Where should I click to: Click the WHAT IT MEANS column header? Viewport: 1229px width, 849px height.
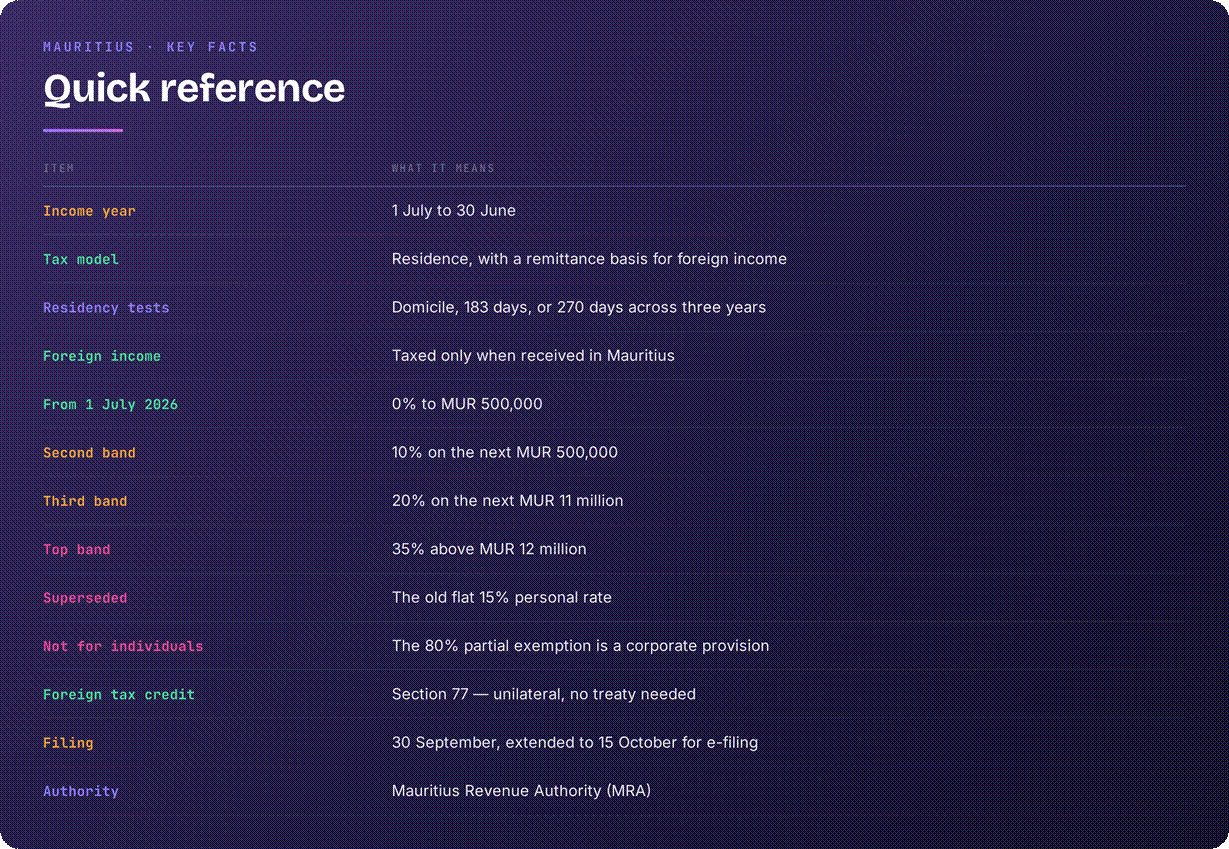pos(443,168)
